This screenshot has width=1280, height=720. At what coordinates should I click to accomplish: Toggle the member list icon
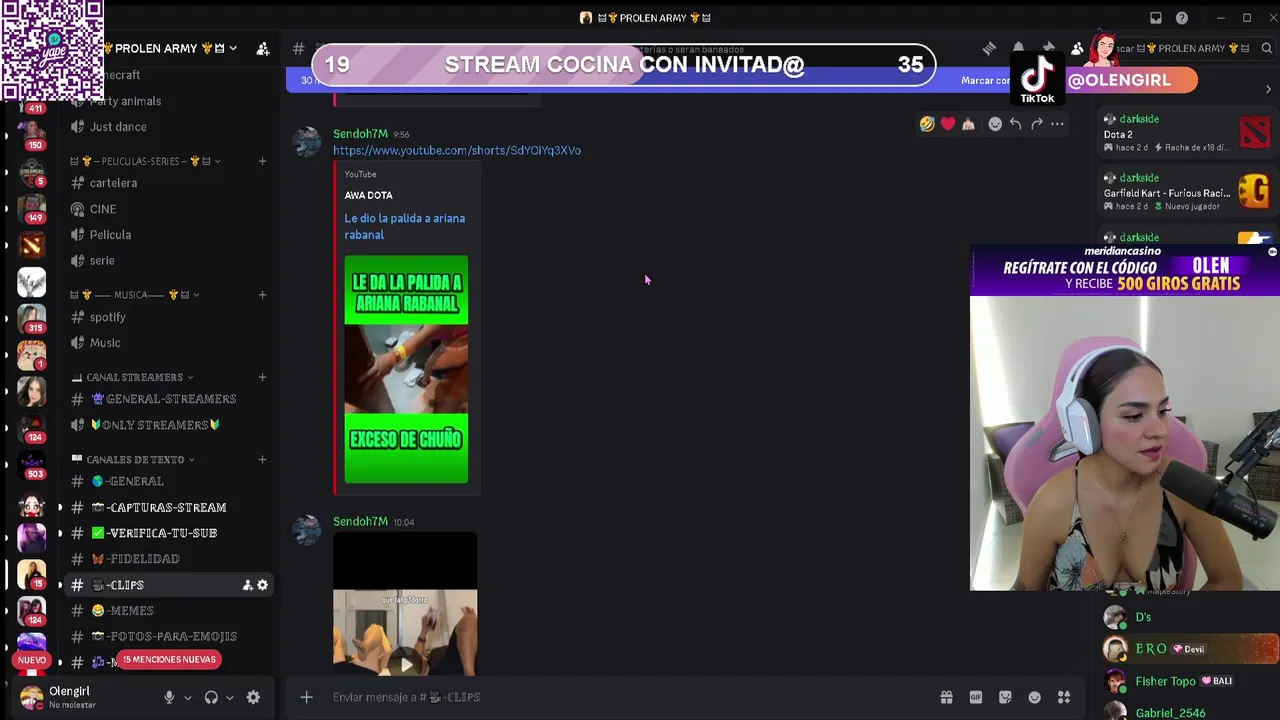click(1077, 48)
